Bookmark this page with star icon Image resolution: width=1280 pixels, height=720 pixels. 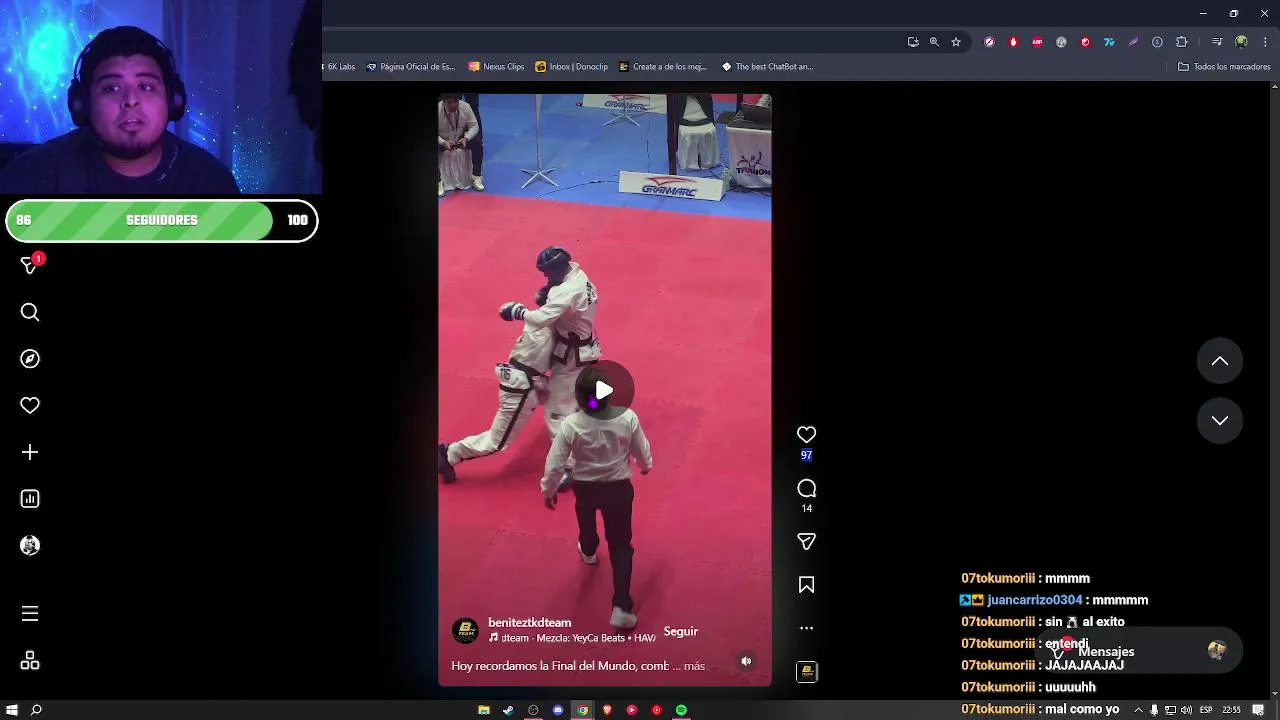tap(956, 42)
